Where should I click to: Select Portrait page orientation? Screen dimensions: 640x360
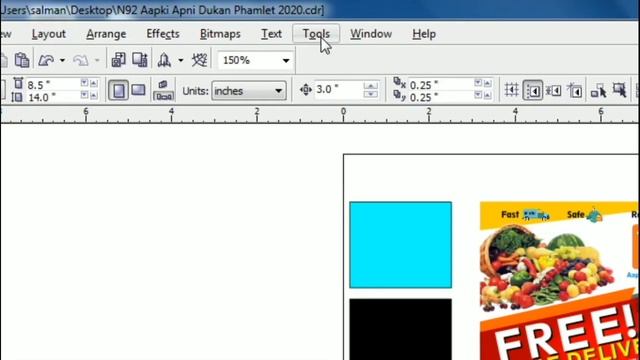click(118, 90)
